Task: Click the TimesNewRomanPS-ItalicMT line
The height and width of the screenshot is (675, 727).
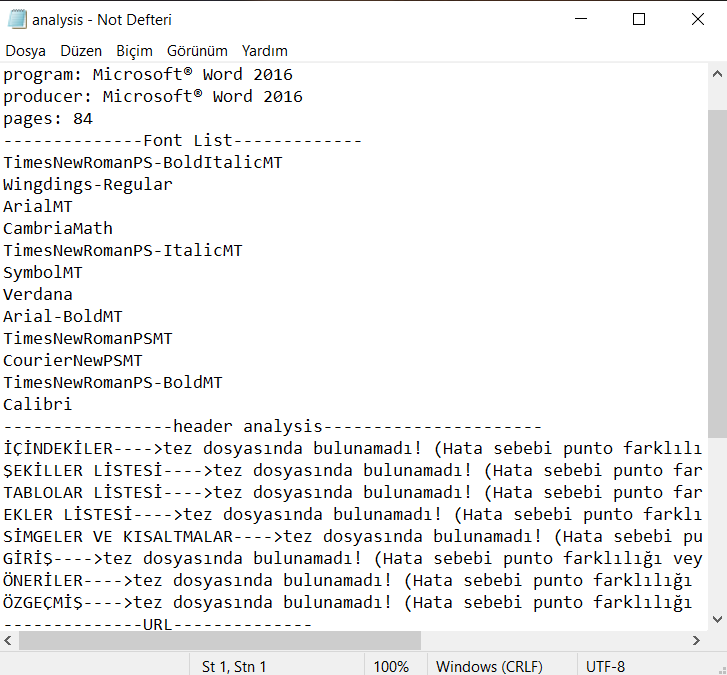Action: 123,250
